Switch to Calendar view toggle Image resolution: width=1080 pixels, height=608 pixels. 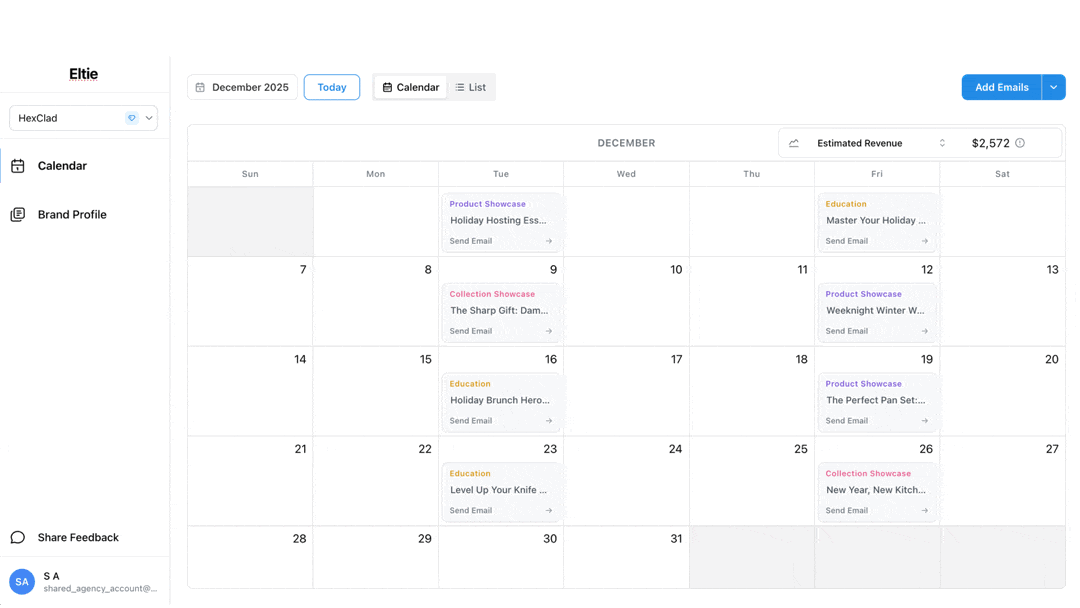click(x=411, y=88)
